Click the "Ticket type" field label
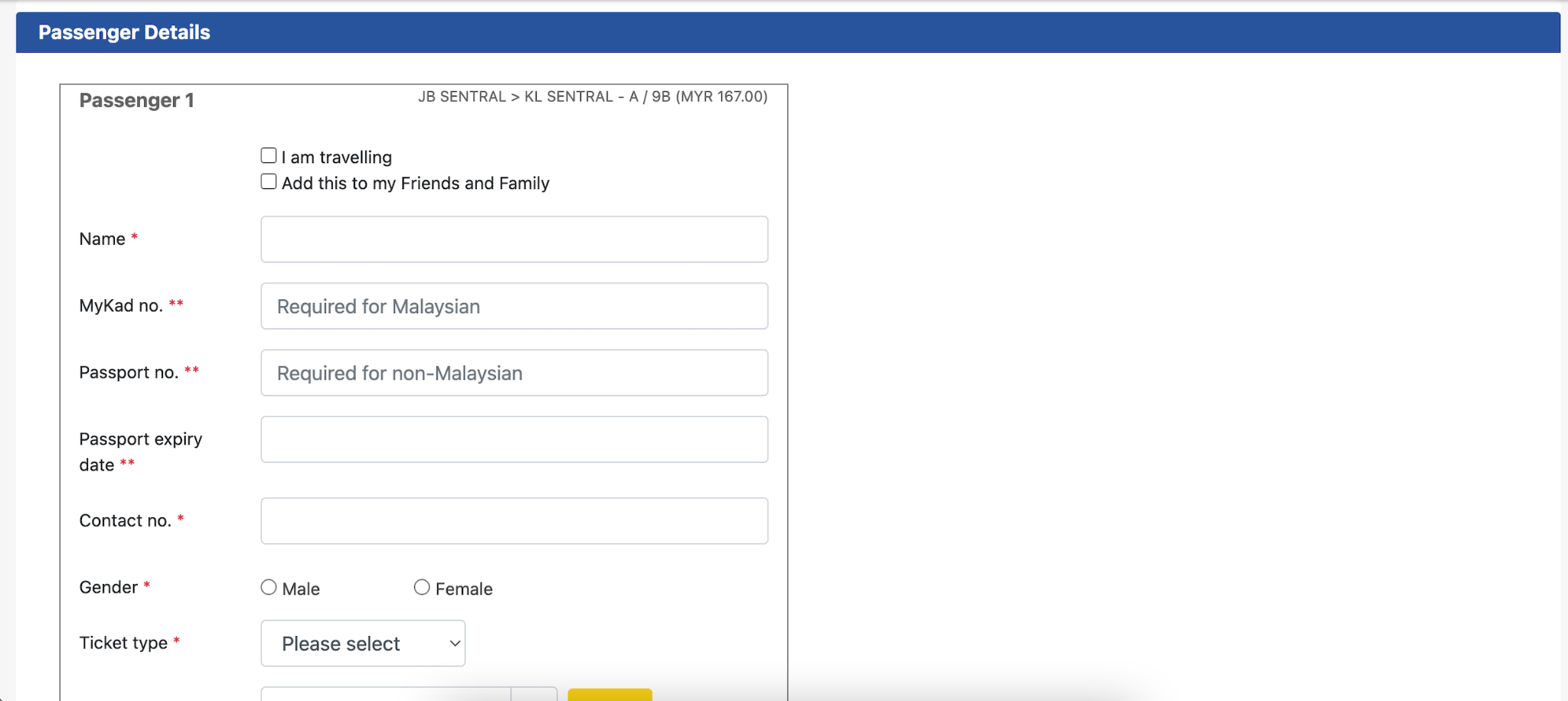Viewport: 1568px width, 701px height. point(123,643)
